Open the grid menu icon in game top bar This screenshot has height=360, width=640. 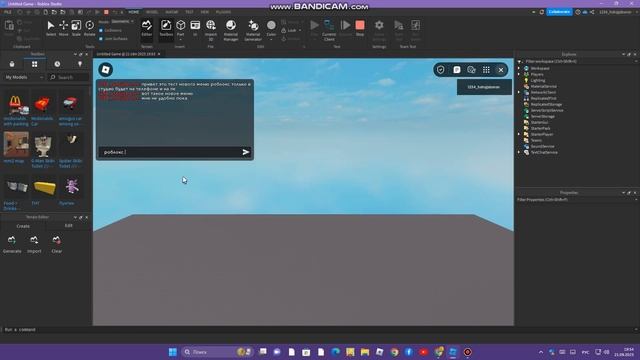pyautogui.click(x=486, y=70)
